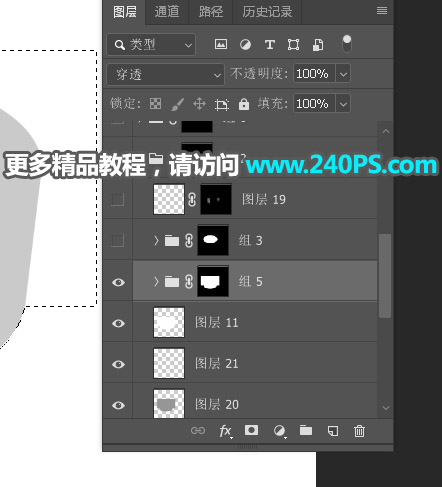Toggle layer filtering on/off switch

pyautogui.click(x=347, y=44)
